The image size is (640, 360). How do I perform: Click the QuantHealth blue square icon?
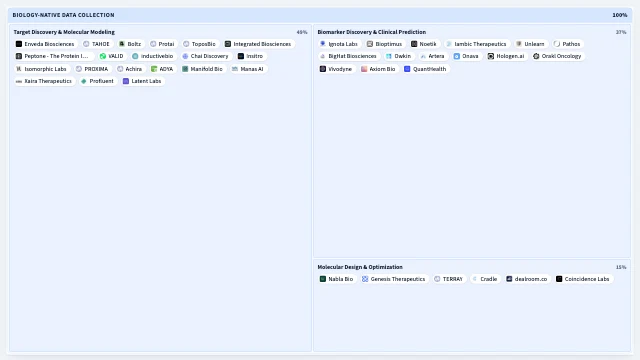click(x=407, y=69)
